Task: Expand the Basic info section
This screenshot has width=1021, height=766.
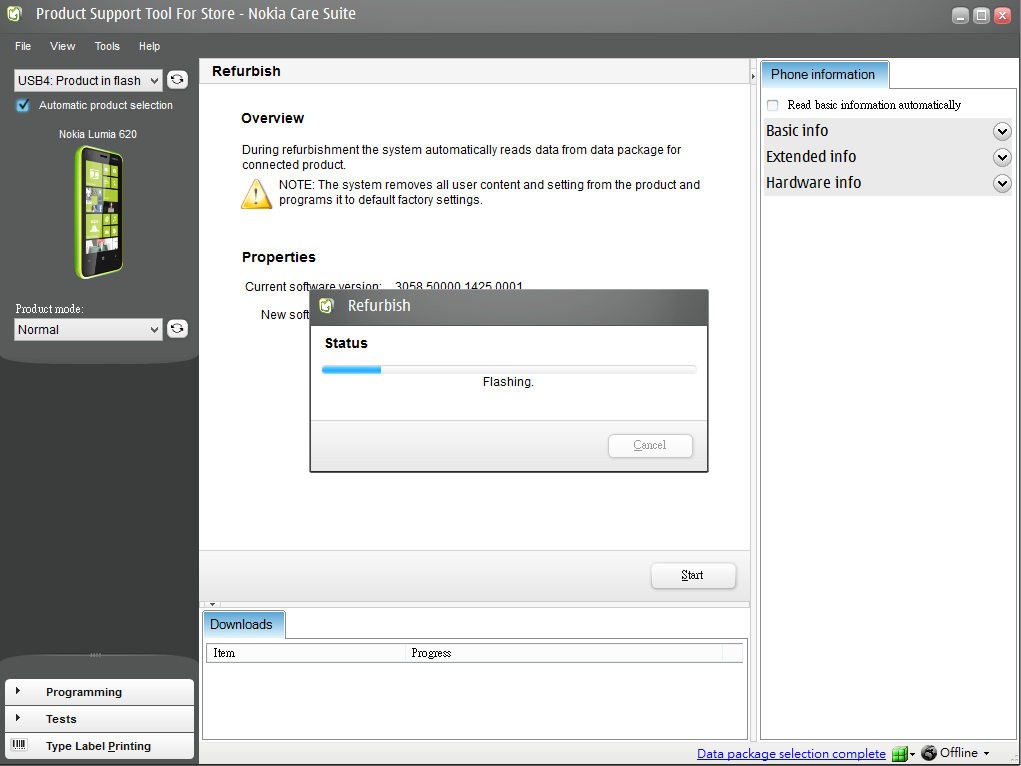Action: point(1002,131)
